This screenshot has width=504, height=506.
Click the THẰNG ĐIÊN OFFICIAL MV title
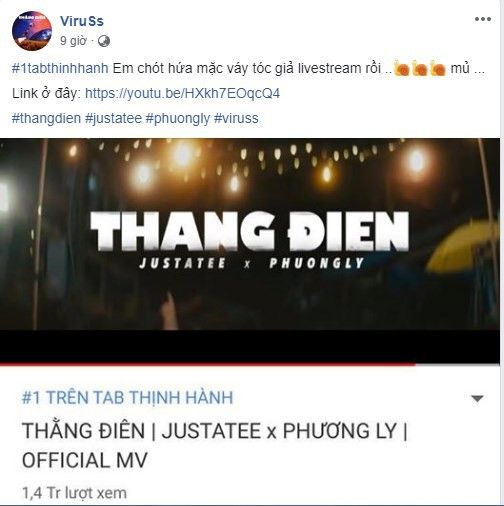215,445
